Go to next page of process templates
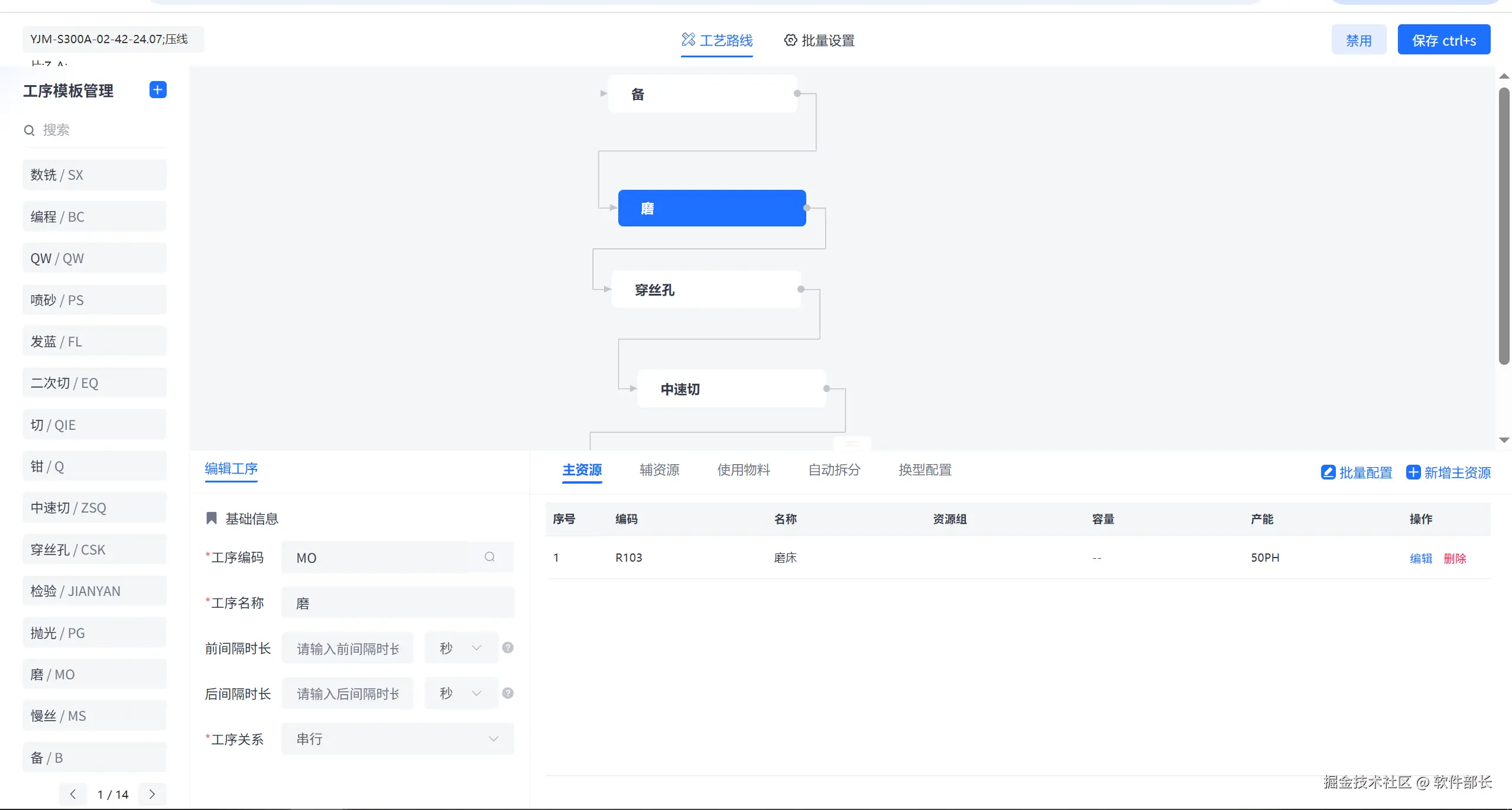 pyautogui.click(x=152, y=794)
